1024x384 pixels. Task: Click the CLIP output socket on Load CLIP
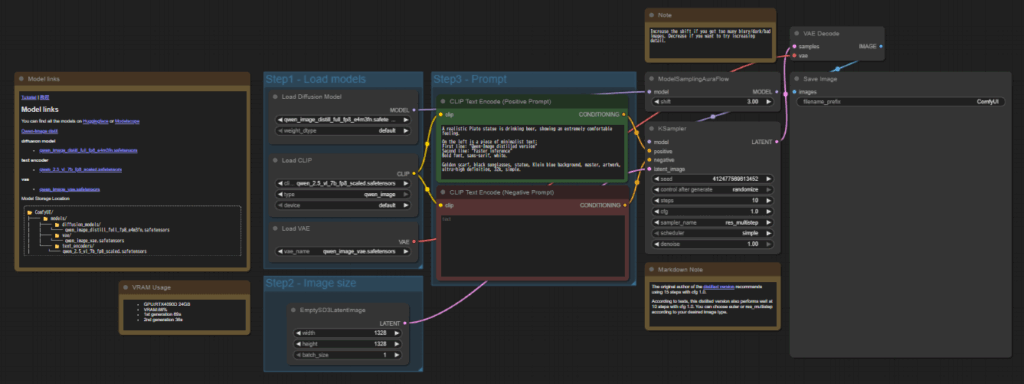pos(414,174)
